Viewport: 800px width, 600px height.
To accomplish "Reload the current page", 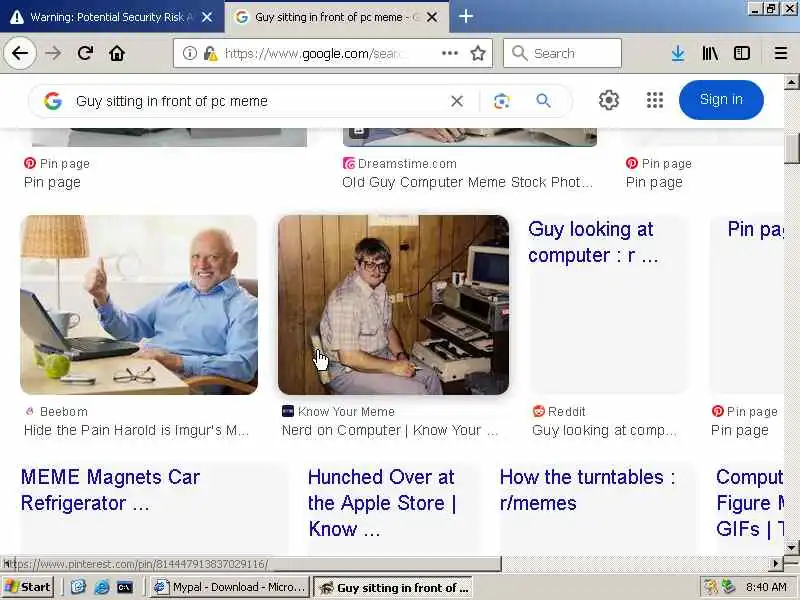I will 85,53.
